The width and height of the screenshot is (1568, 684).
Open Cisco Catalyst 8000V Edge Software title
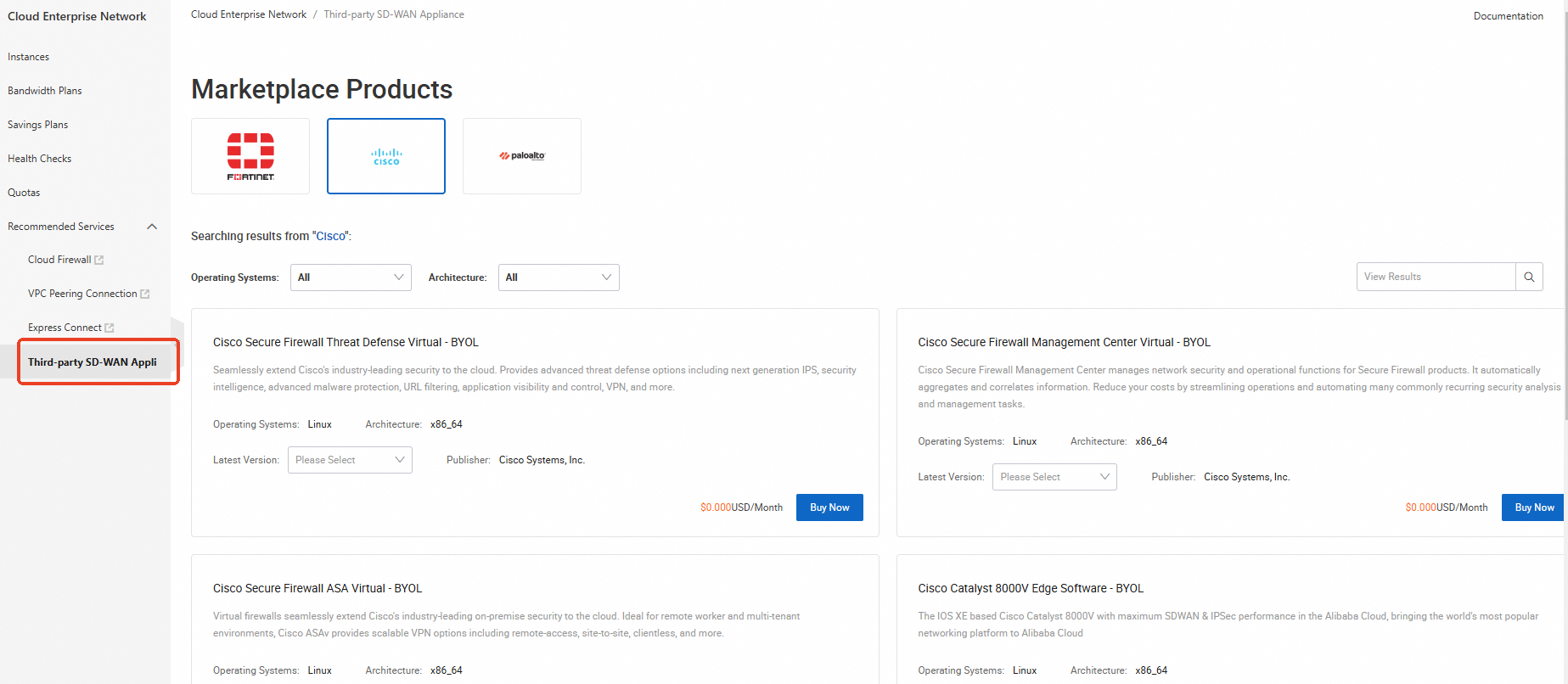coord(1031,588)
